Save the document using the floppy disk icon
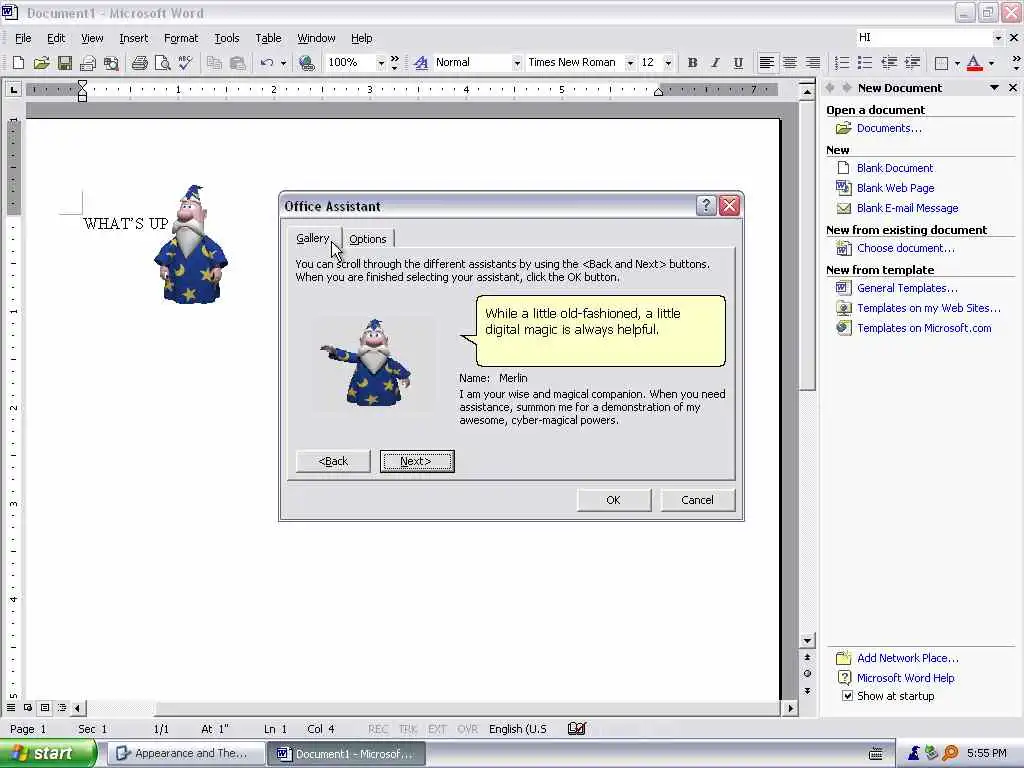The height and width of the screenshot is (768, 1024). [64, 63]
